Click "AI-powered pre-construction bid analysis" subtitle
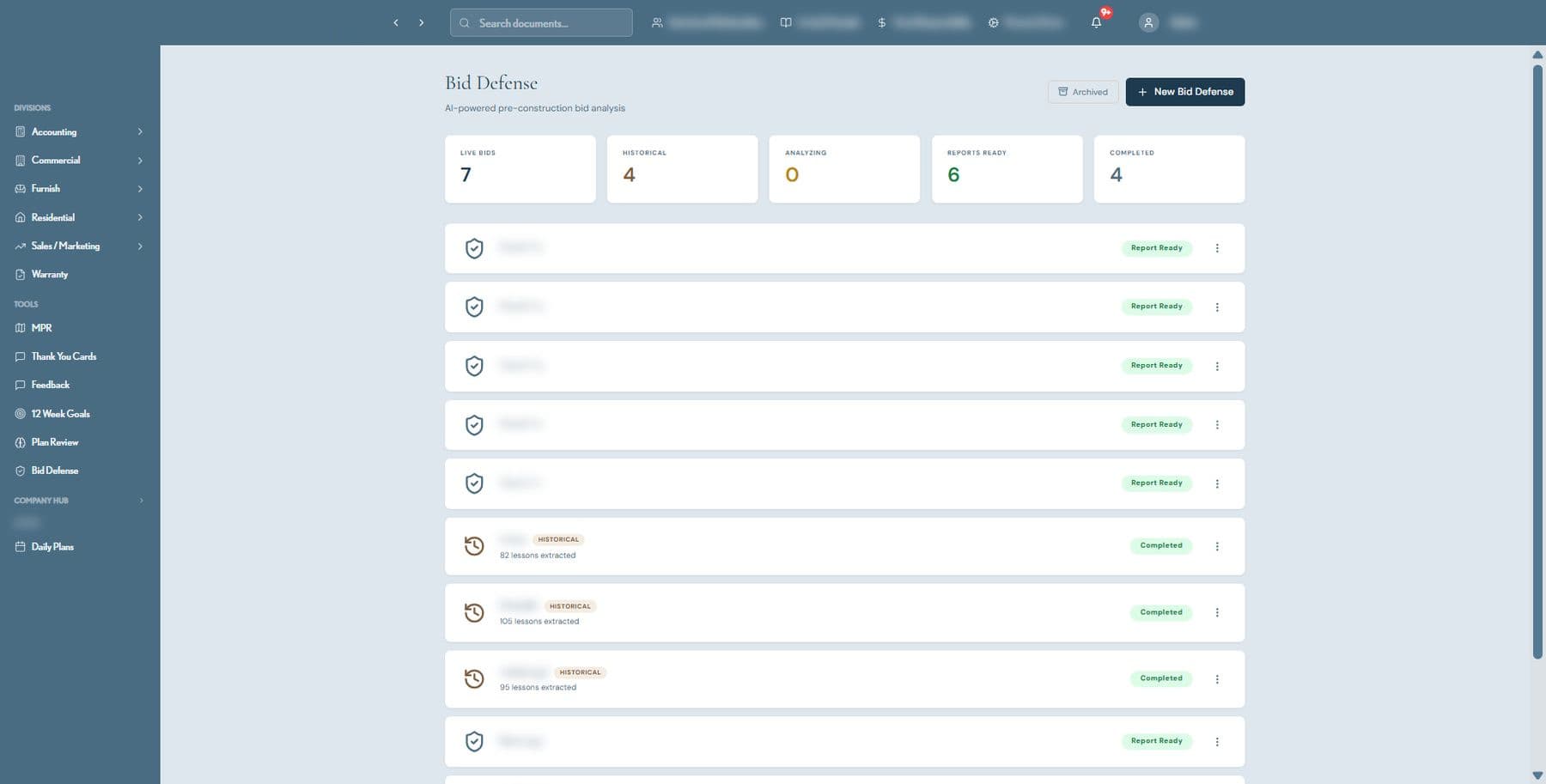 (535, 108)
